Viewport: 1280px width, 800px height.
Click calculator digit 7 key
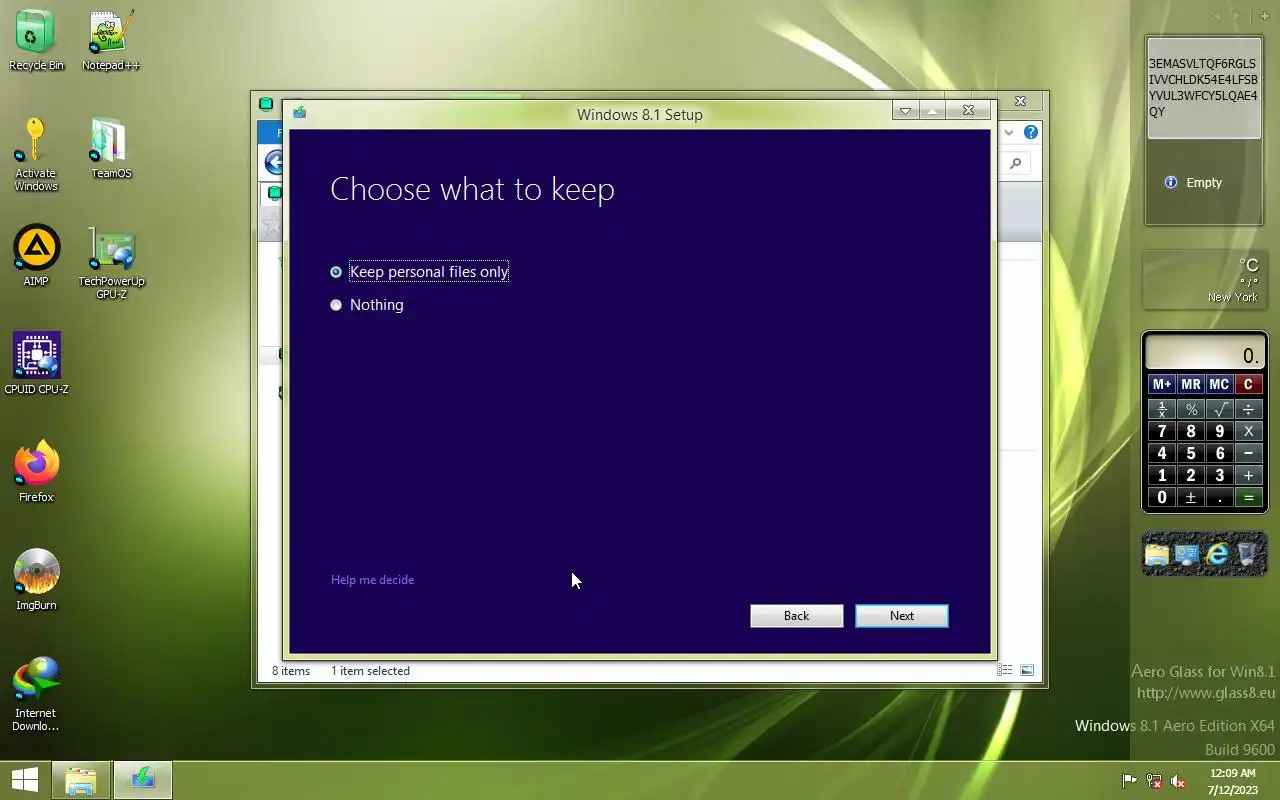pos(1162,431)
